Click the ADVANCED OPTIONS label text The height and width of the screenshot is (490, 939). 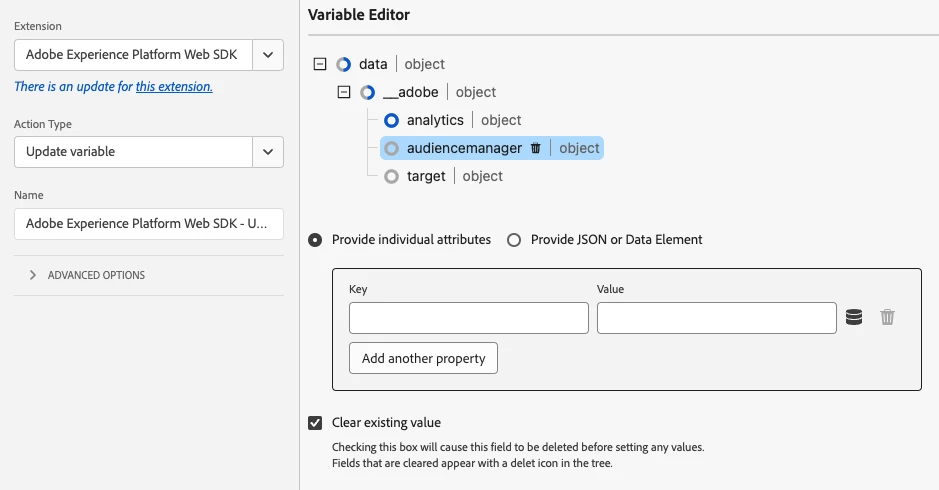[96, 275]
